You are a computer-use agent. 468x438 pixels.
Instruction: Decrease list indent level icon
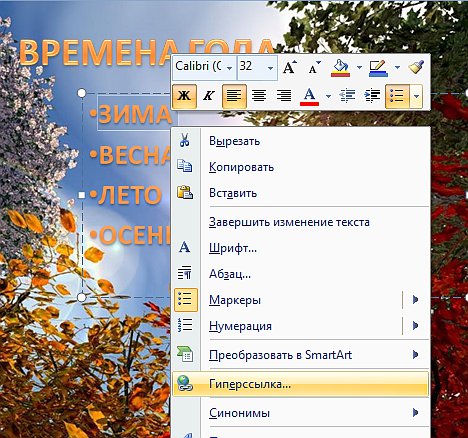(347, 96)
